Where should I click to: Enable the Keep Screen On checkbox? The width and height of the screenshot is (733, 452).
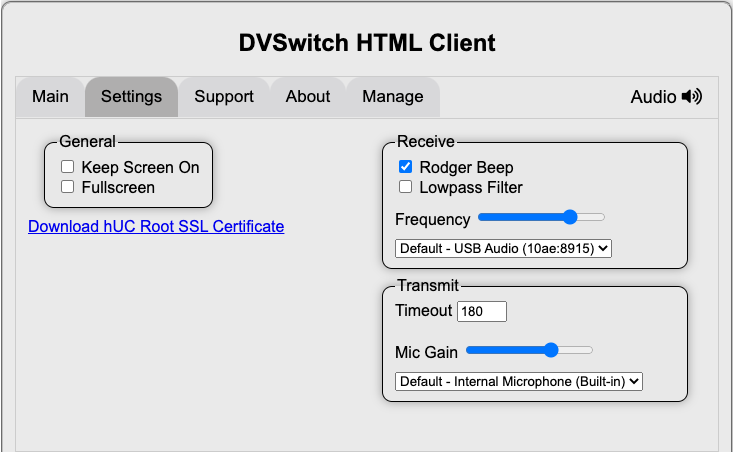(68, 168)
